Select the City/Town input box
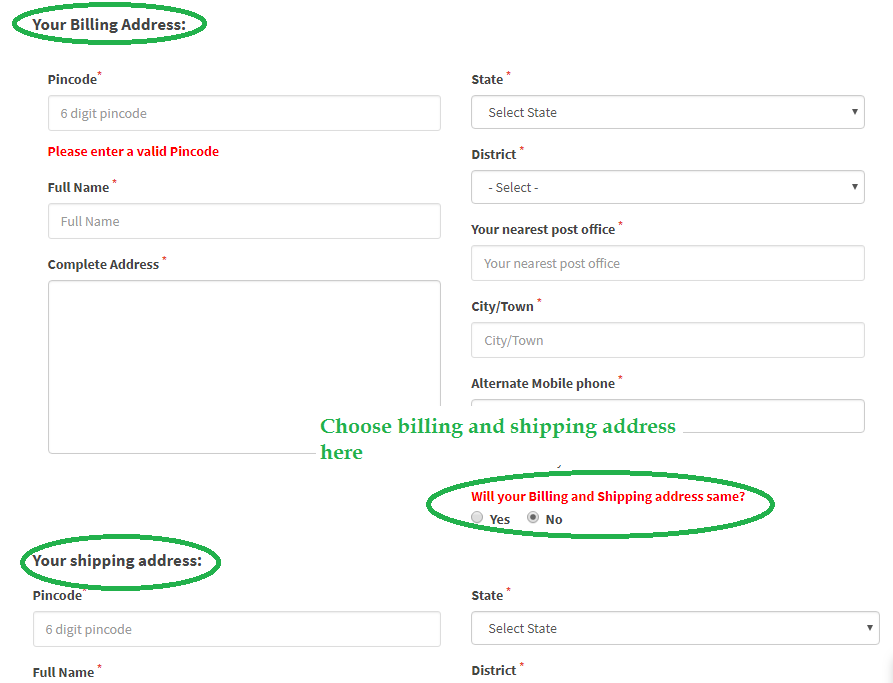The width and height of the screenshot is (893, 683). (667, 340)
